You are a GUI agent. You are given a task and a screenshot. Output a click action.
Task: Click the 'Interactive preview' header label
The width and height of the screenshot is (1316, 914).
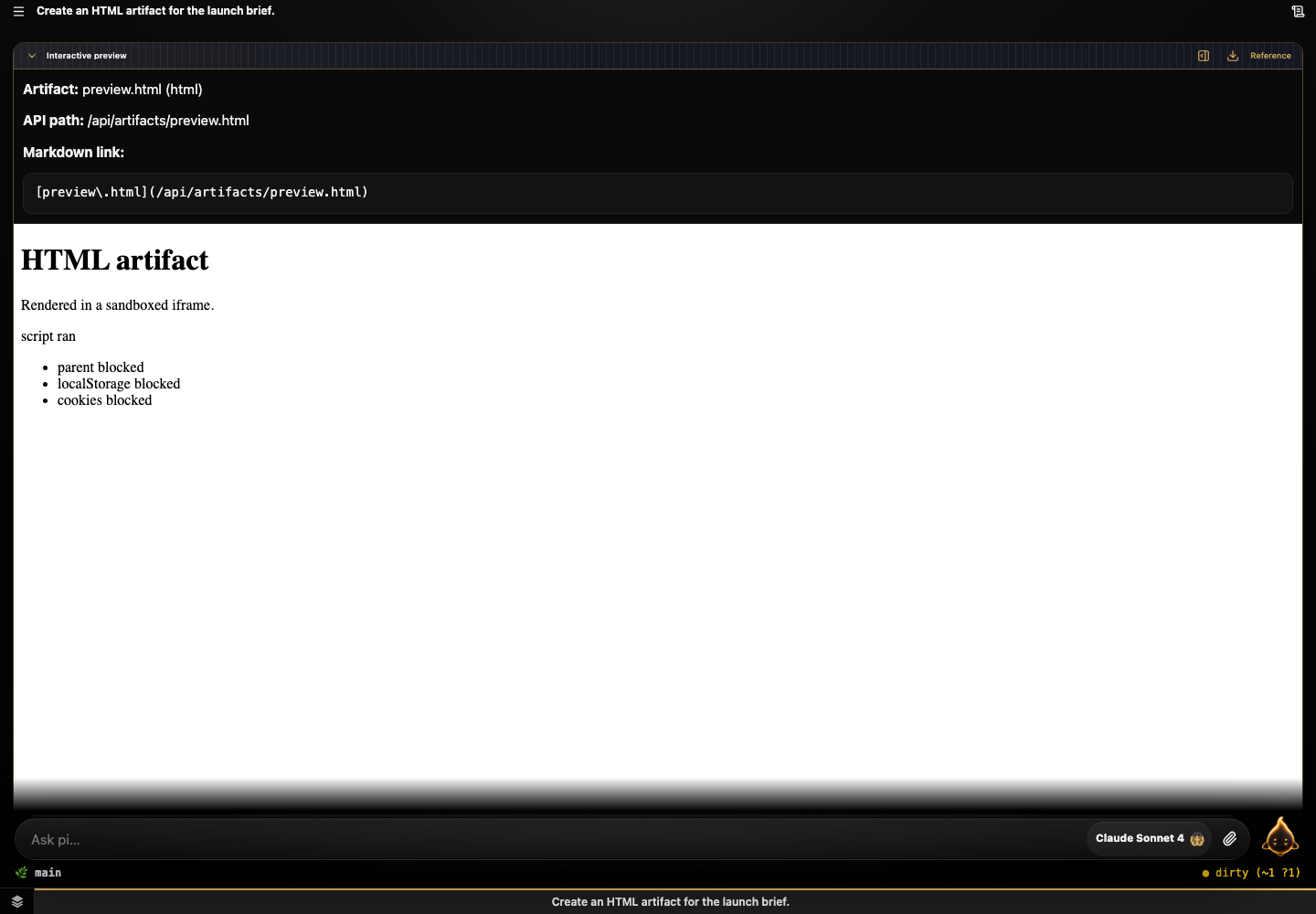87,56
